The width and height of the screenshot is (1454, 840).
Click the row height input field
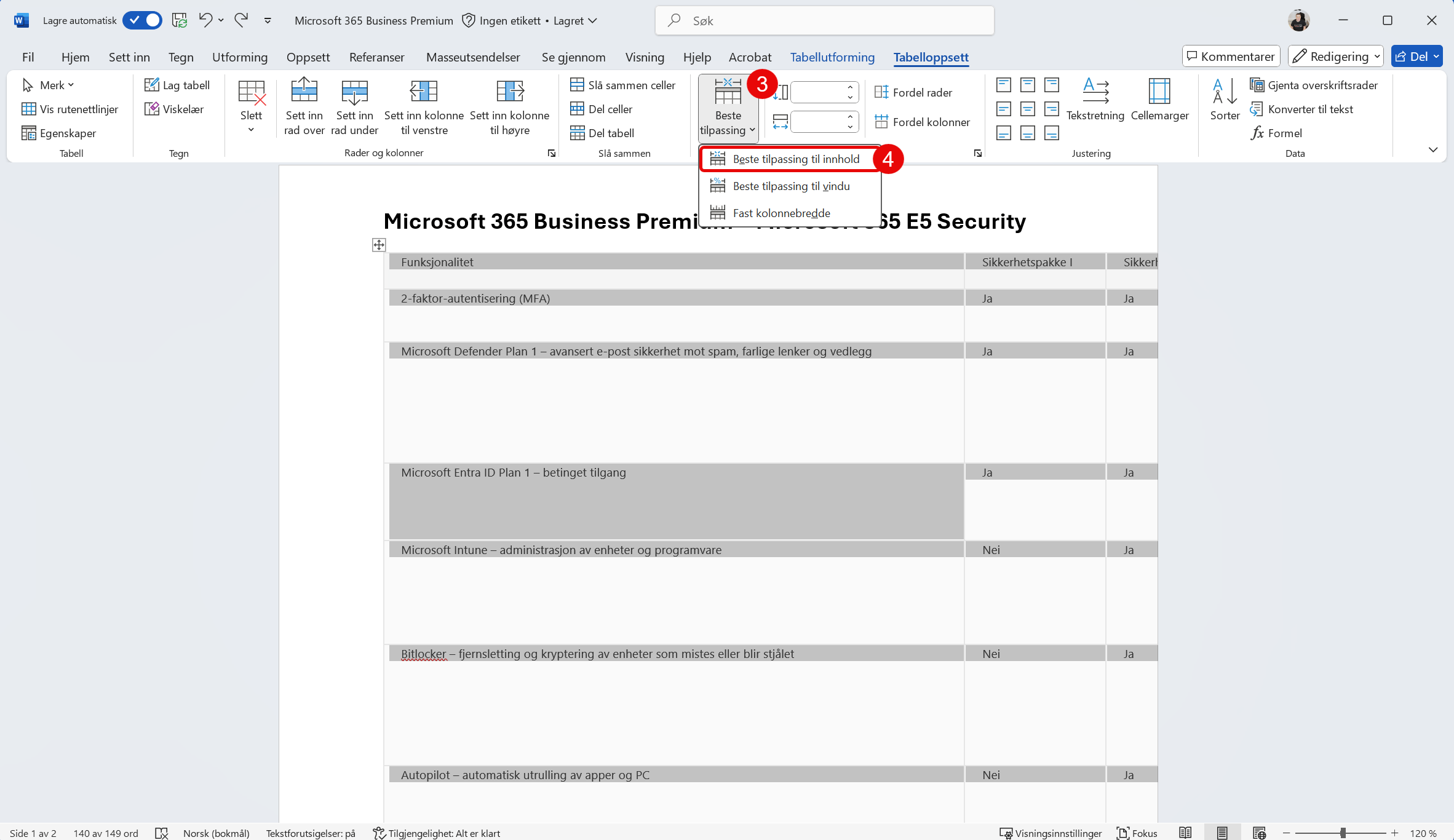[817, 92]
